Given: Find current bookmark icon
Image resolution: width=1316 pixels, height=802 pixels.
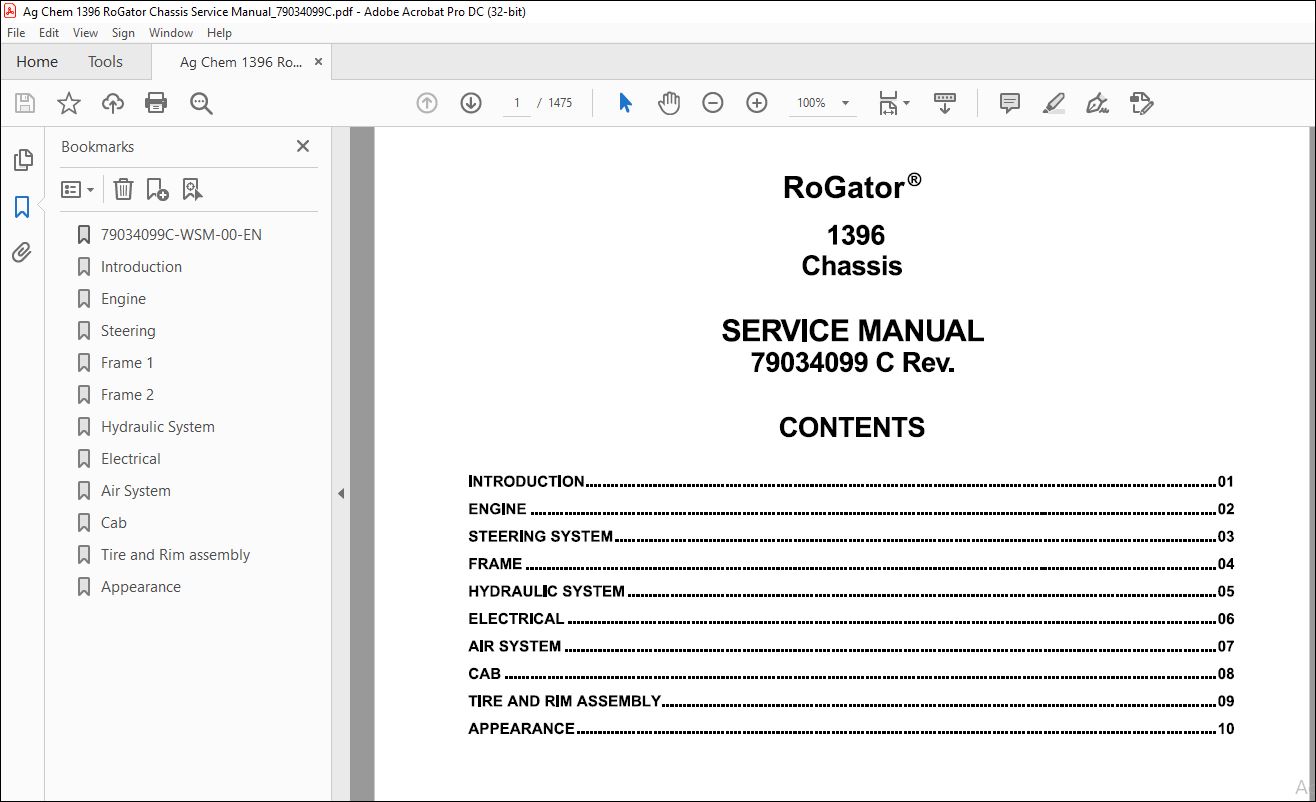Looking at the screenshot, I should pyautogui.click(x=192, y=189).
